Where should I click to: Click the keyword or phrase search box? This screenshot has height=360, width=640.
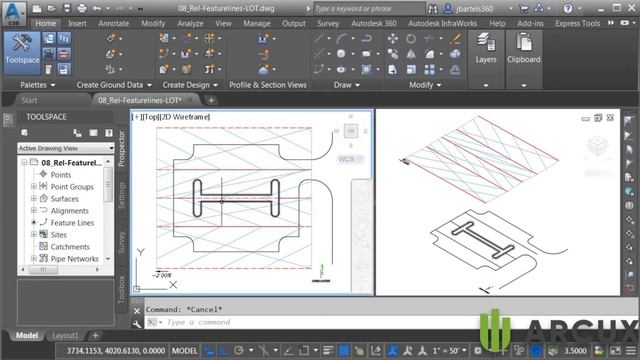(369, 9)
